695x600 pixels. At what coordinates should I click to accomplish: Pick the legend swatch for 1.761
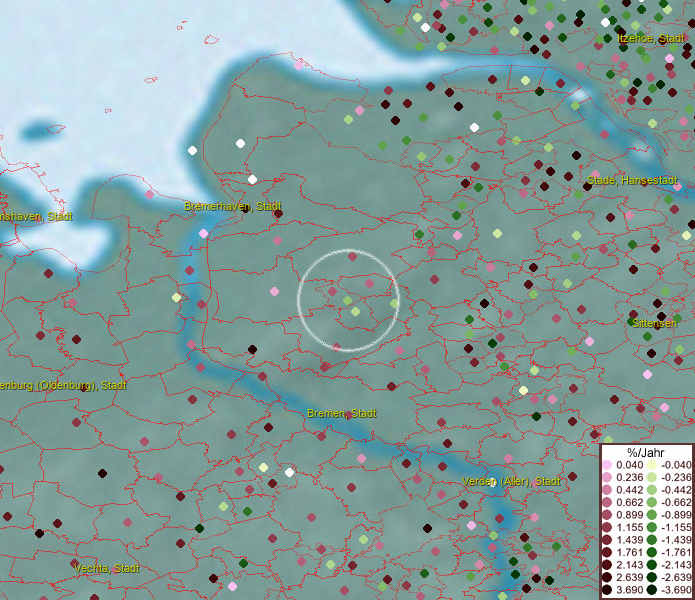coord(607,553)
